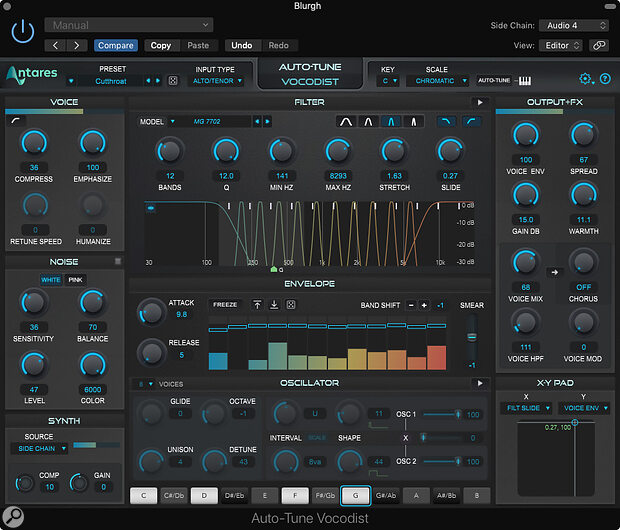
Task: Open the VOICE ENV Y-axis menu
Action: [584, 408]
